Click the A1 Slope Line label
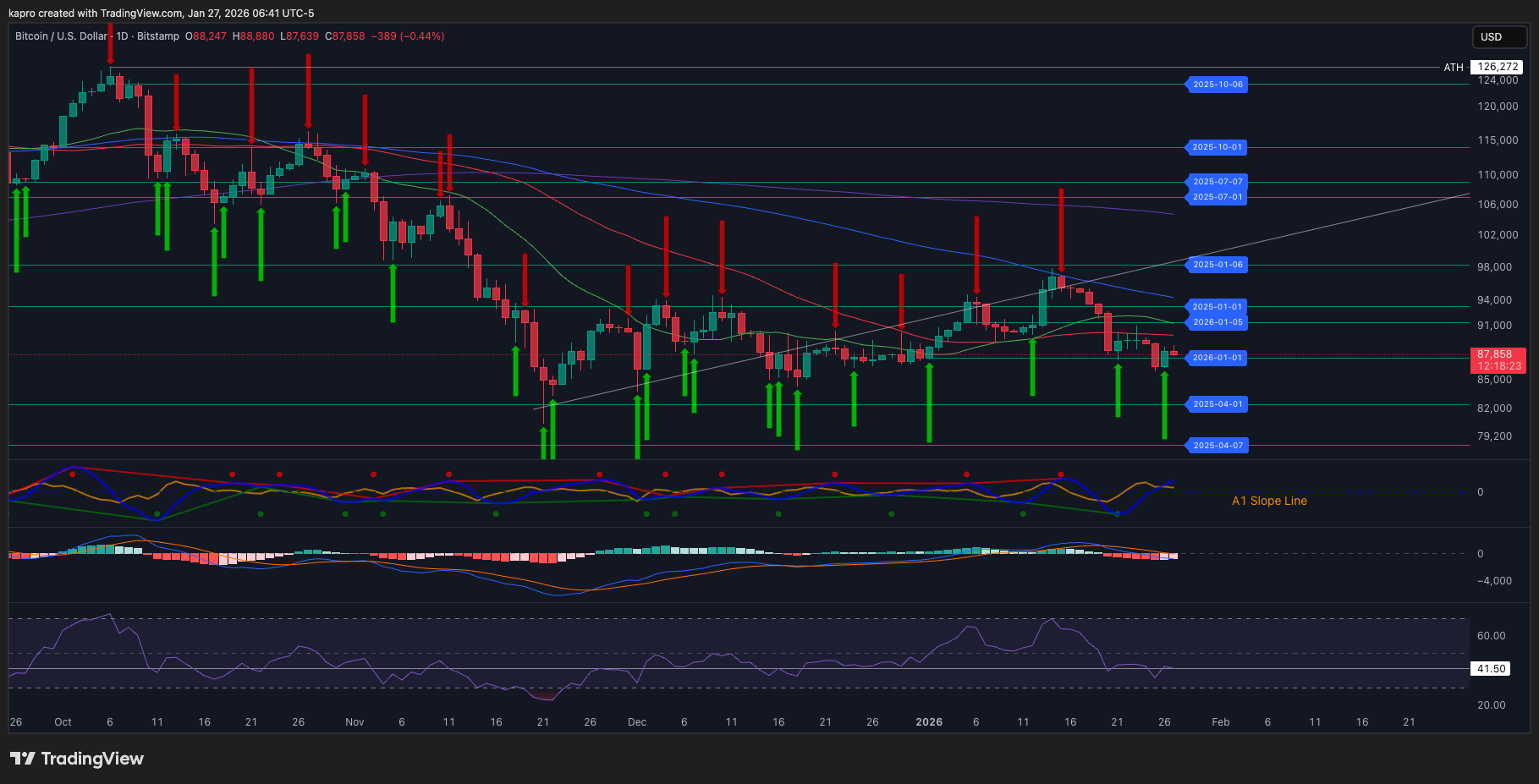Viewport: 1539px width, 784px height. tap(1269, 501)
